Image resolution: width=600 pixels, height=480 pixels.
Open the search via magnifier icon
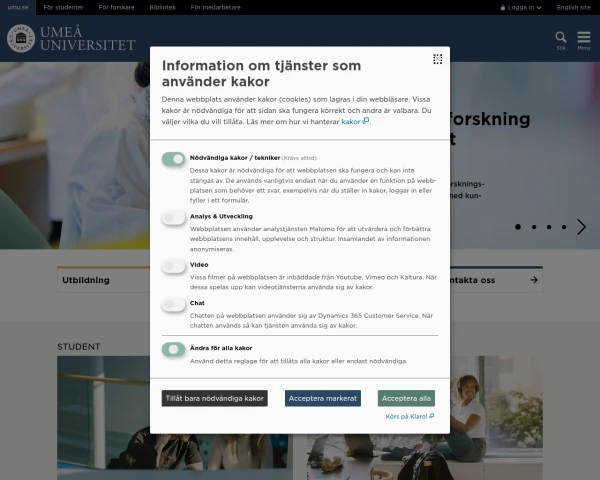pos(561,41)
